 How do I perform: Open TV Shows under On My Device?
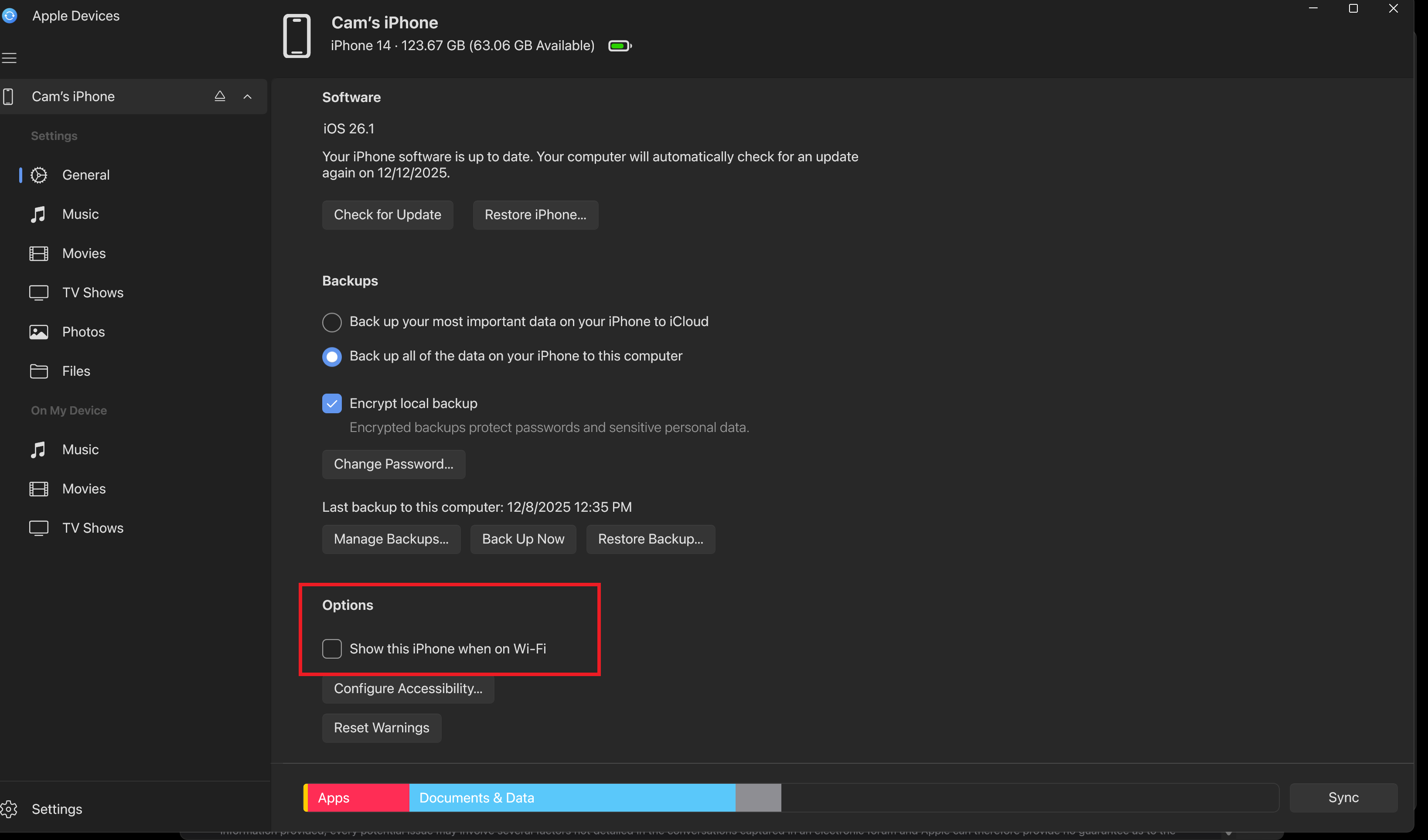[92, 528]
